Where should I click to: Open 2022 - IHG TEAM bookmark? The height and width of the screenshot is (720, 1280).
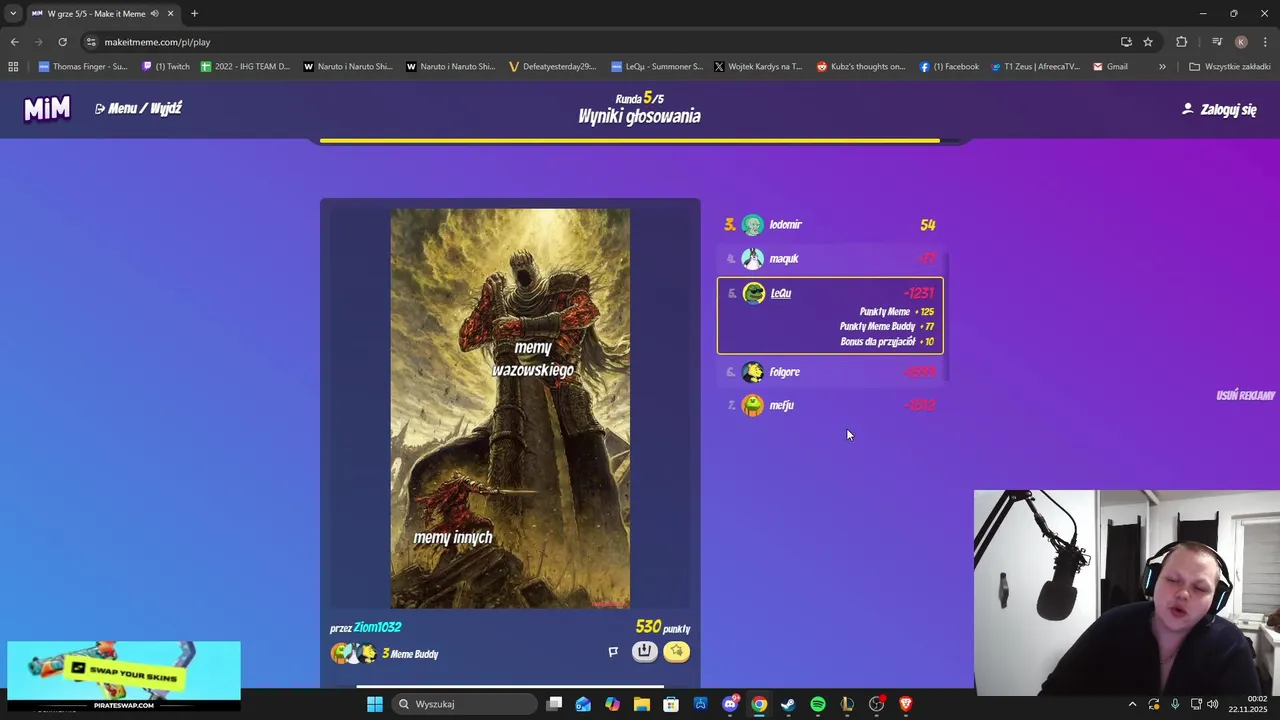tap(245, 67)
